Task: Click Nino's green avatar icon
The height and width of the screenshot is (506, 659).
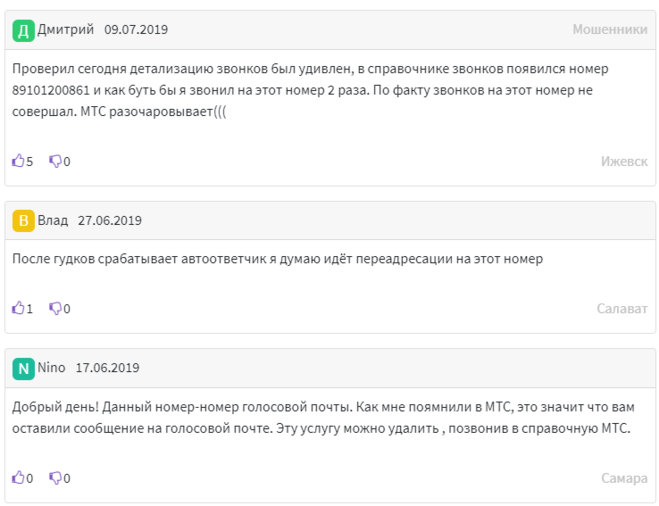Action: (x=23, y=368)
